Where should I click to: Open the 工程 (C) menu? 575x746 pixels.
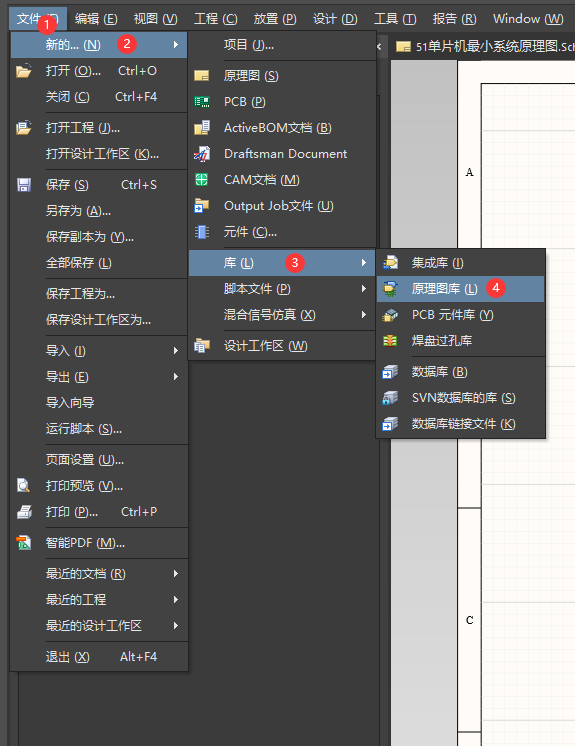pyautogui.click(x=215, y=19)
